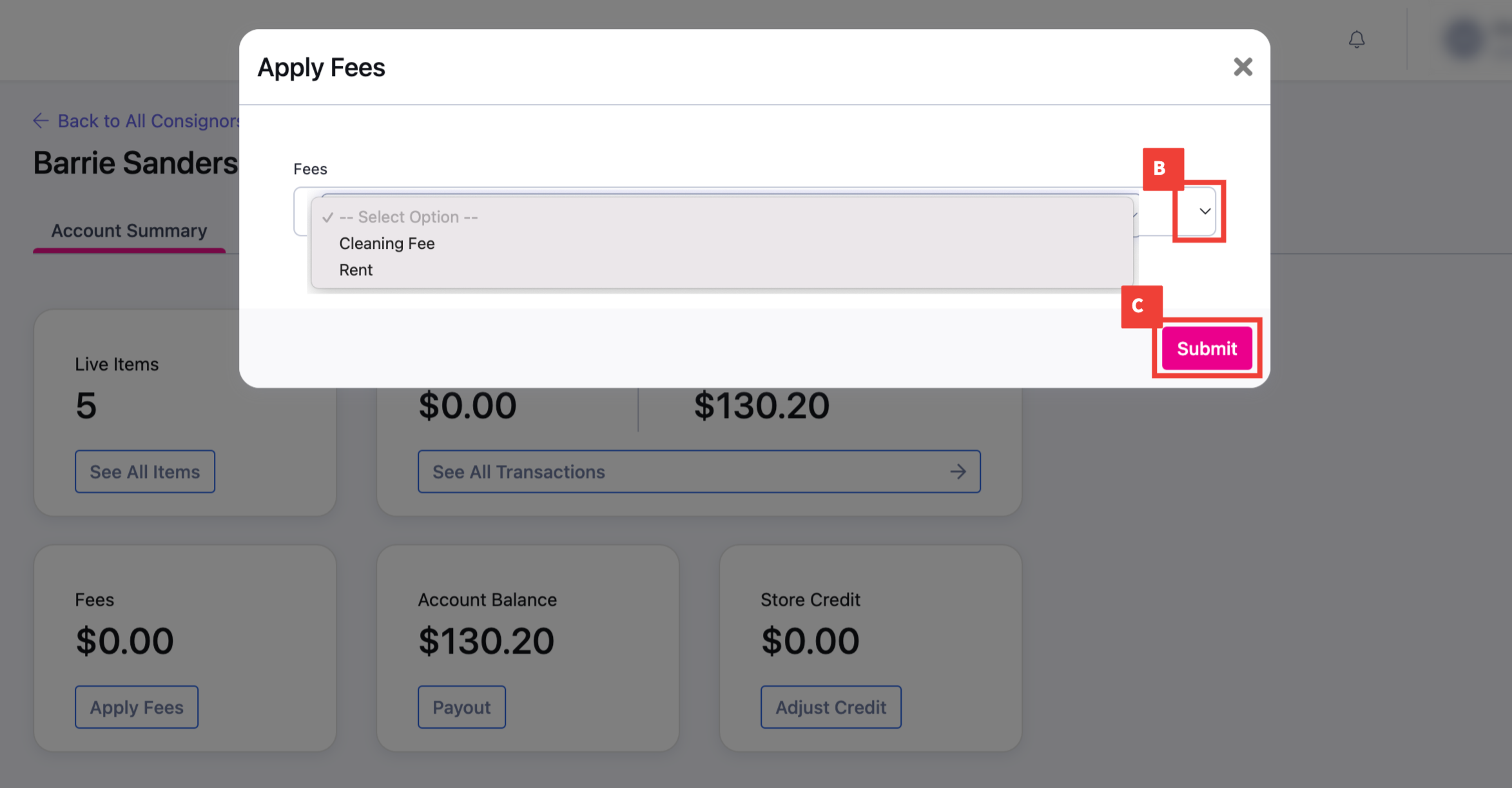1512x788 pixels.
Task: Click the Adjust Credit button
Action: tap(831, 707)
